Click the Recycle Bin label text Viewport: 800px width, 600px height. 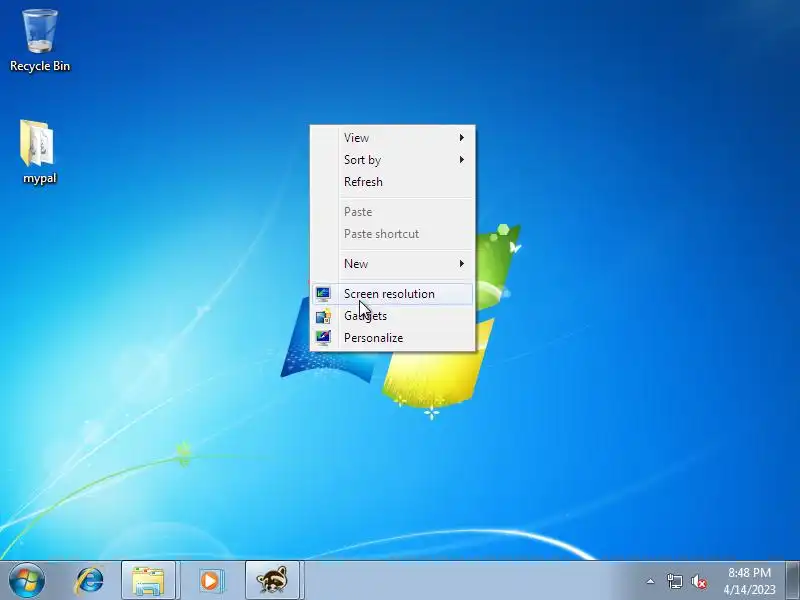40,66
